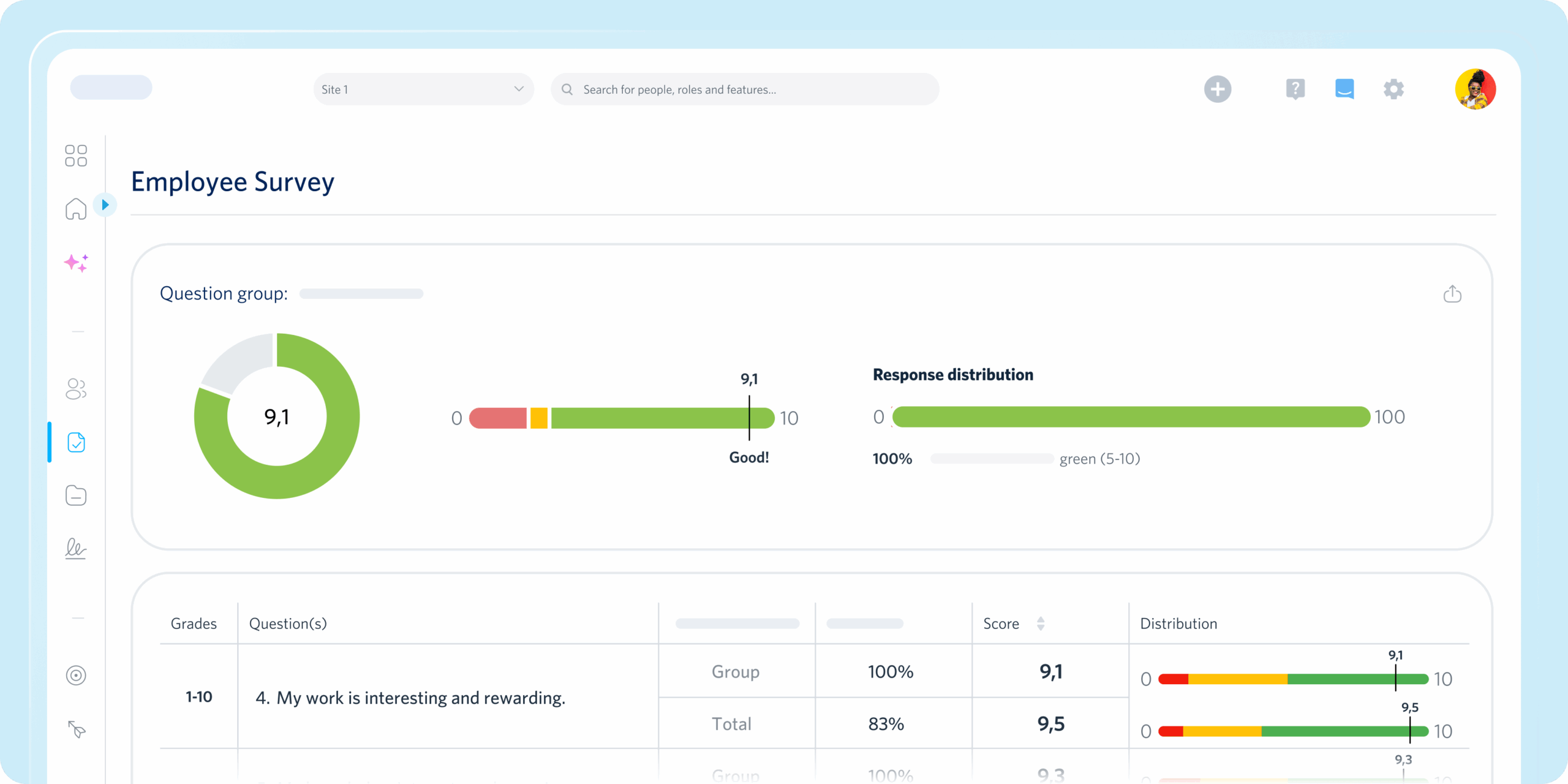This screenshot has width=1568, height=784.
Task: Open the pink sparkles AI icon
Action: [77, 263]
